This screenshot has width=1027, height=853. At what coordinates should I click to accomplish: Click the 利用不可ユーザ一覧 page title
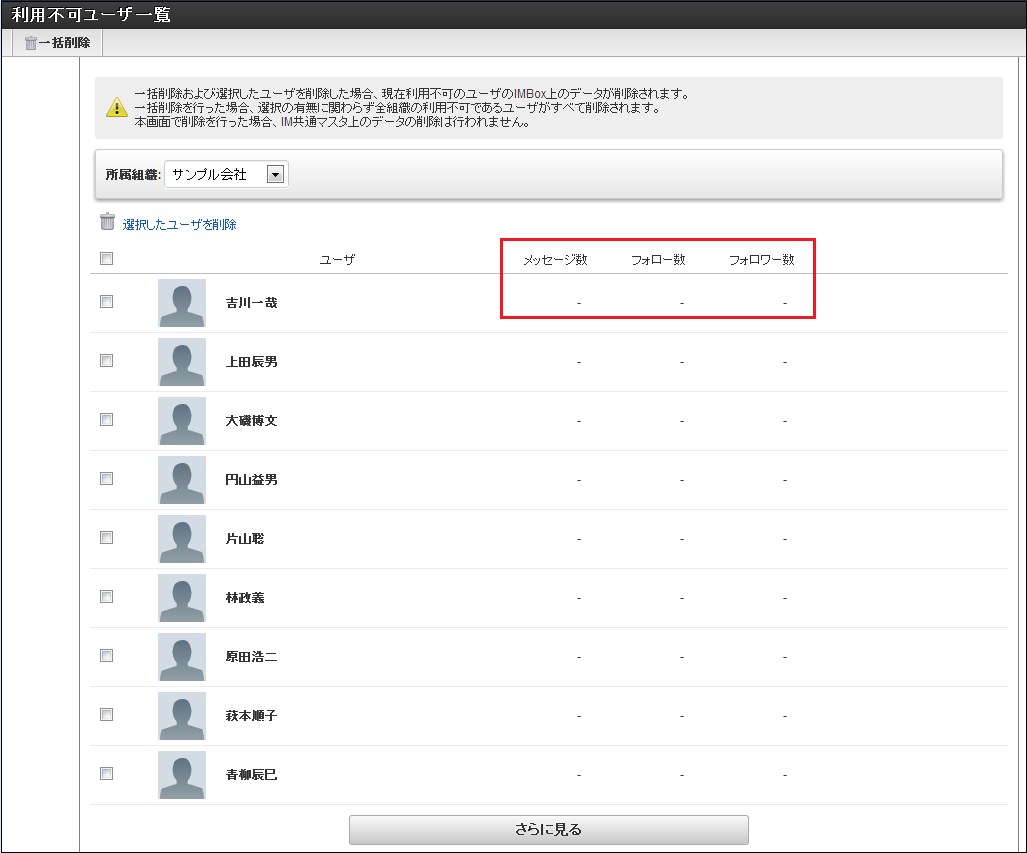point(91,14)
